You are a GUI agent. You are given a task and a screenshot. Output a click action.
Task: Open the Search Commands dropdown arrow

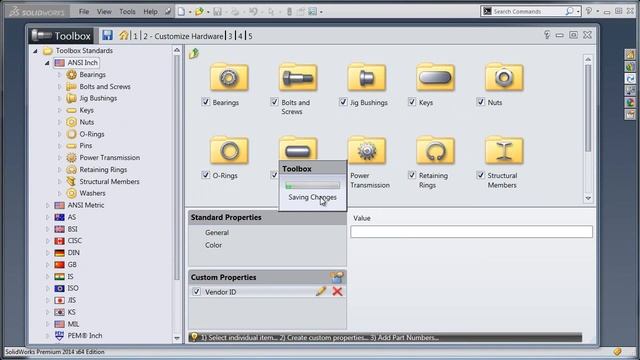(578, 12)
